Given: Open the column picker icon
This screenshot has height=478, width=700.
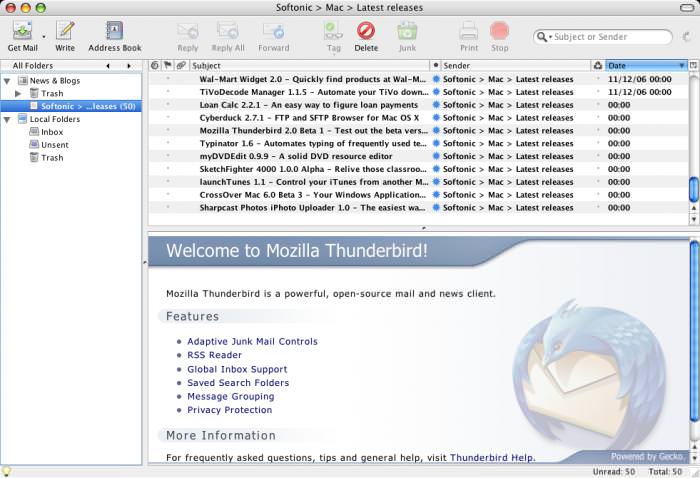Looking at the screenshot, I should (693, 66).
